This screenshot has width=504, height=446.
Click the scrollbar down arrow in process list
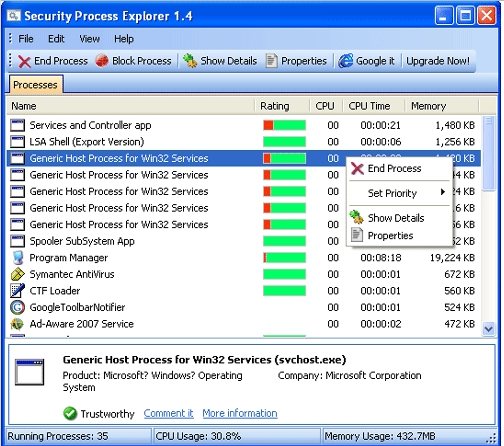[488, 329]
